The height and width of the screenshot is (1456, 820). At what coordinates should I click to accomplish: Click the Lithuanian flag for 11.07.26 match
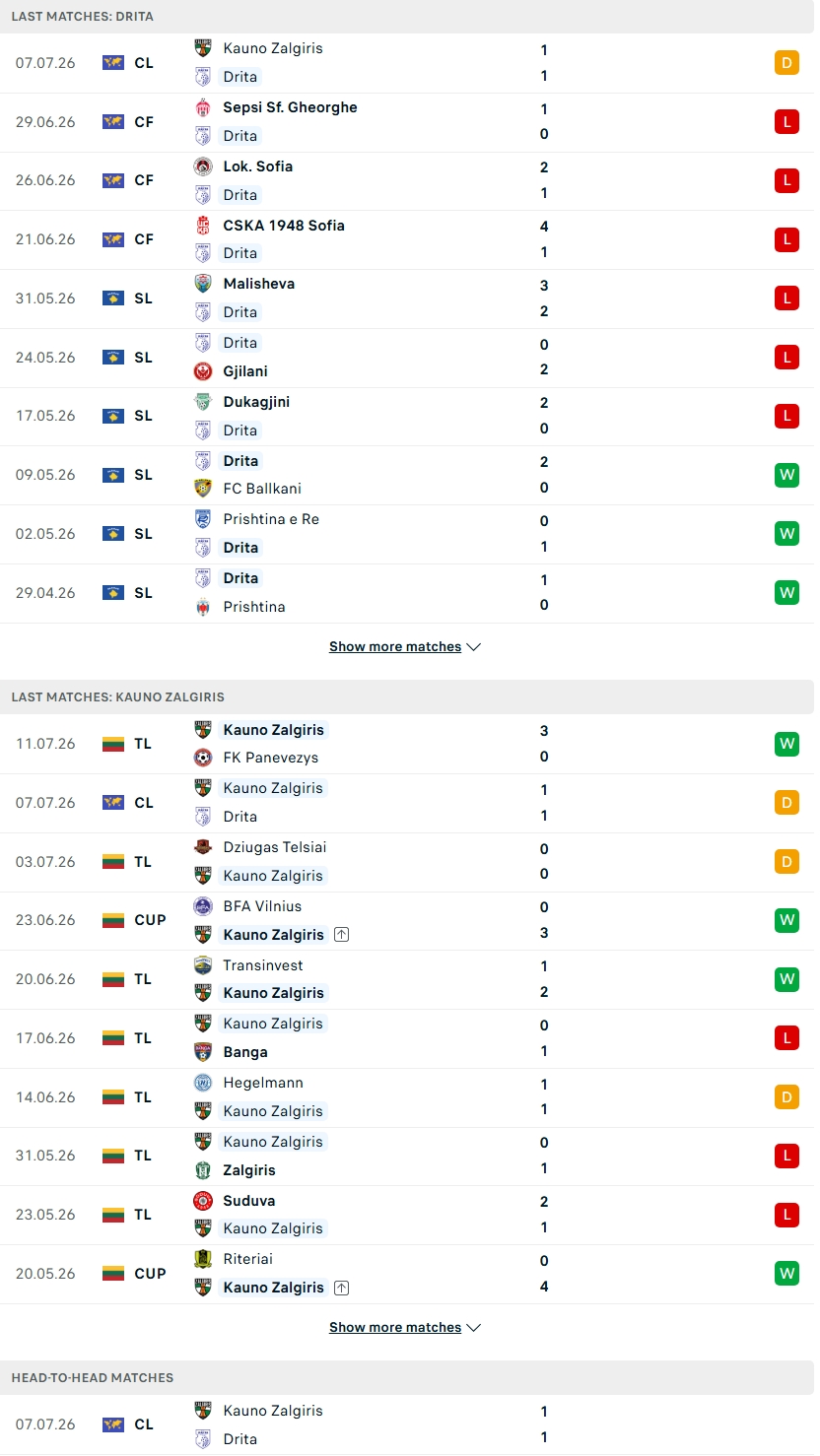[113, 744]
